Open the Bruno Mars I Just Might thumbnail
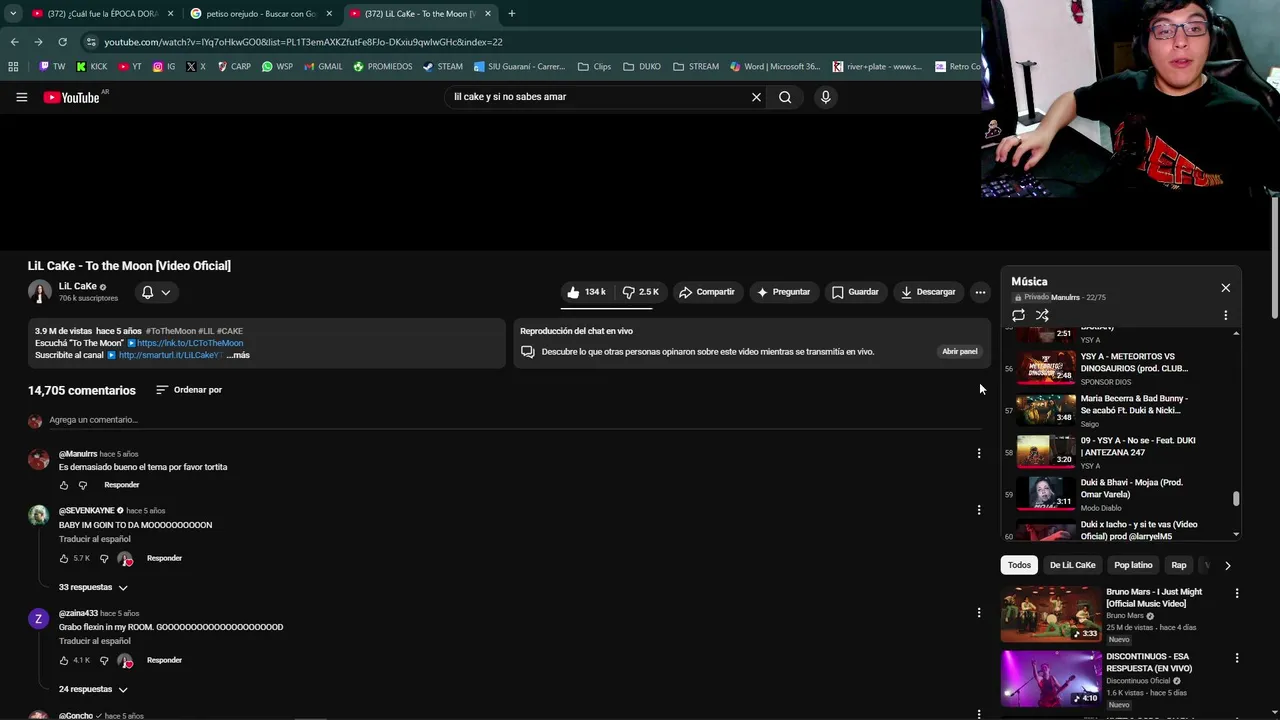 [1051, 613]
